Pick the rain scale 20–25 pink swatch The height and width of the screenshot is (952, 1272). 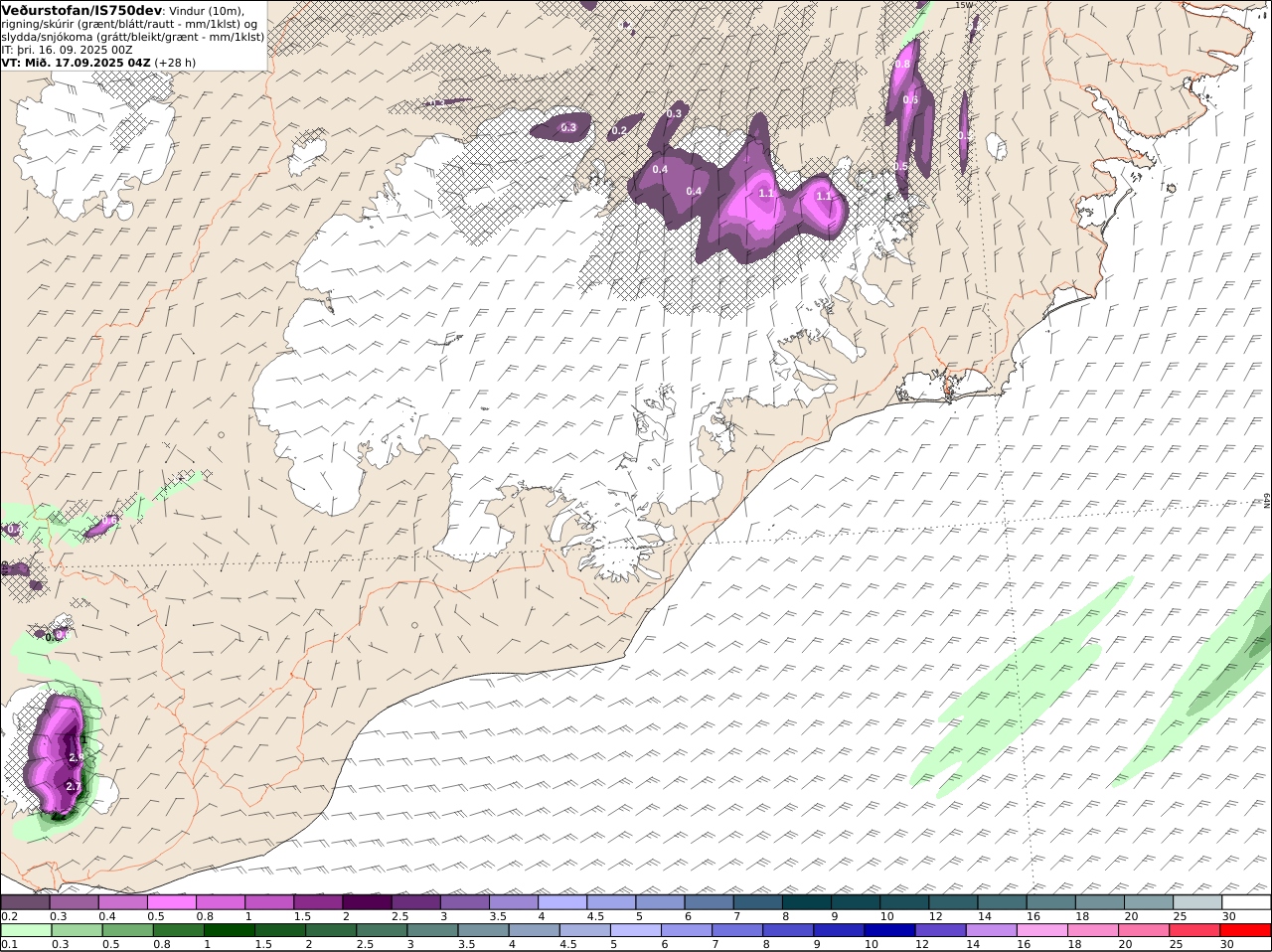[x=1143, y=930]
